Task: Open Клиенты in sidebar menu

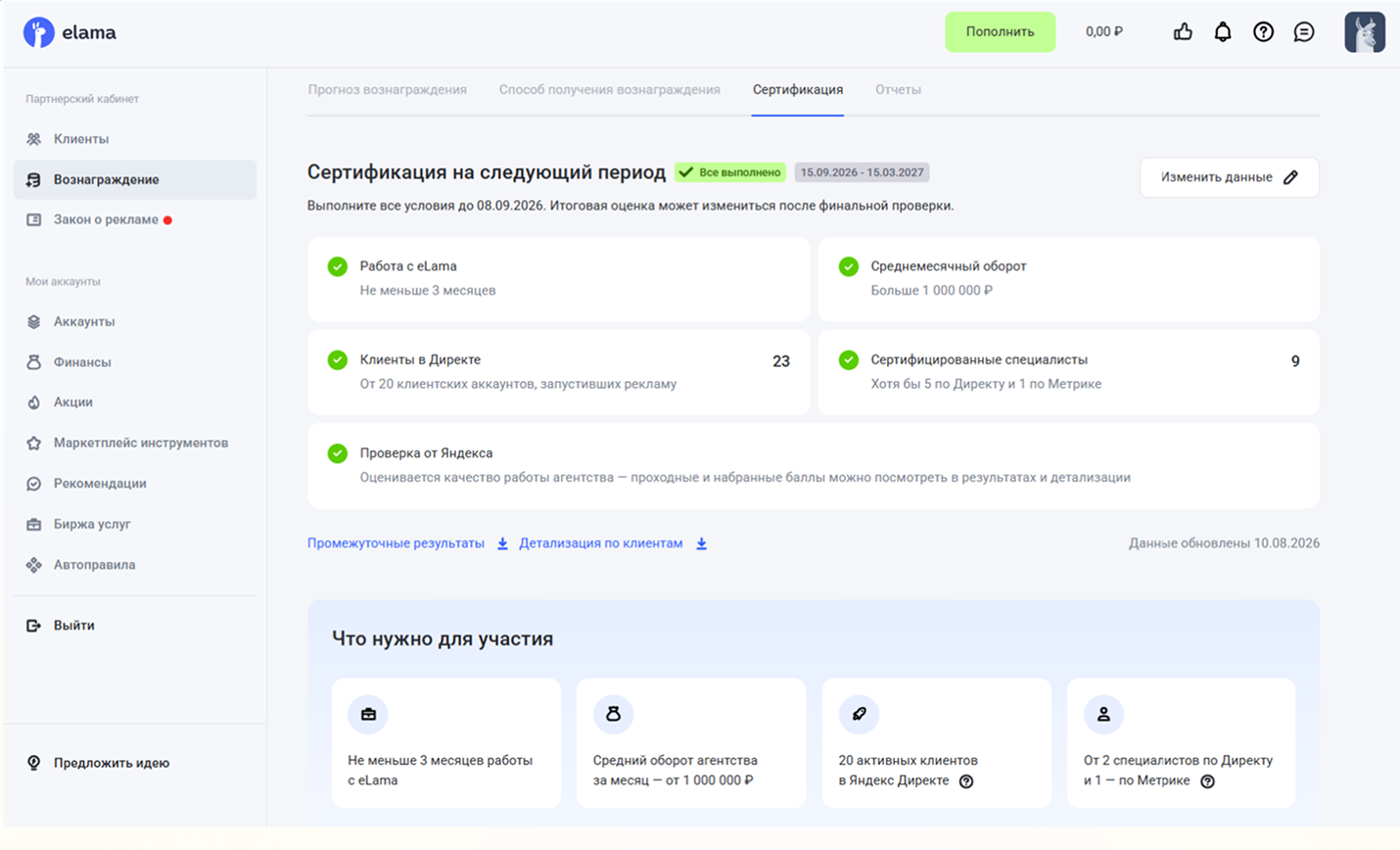Action: 135,139
